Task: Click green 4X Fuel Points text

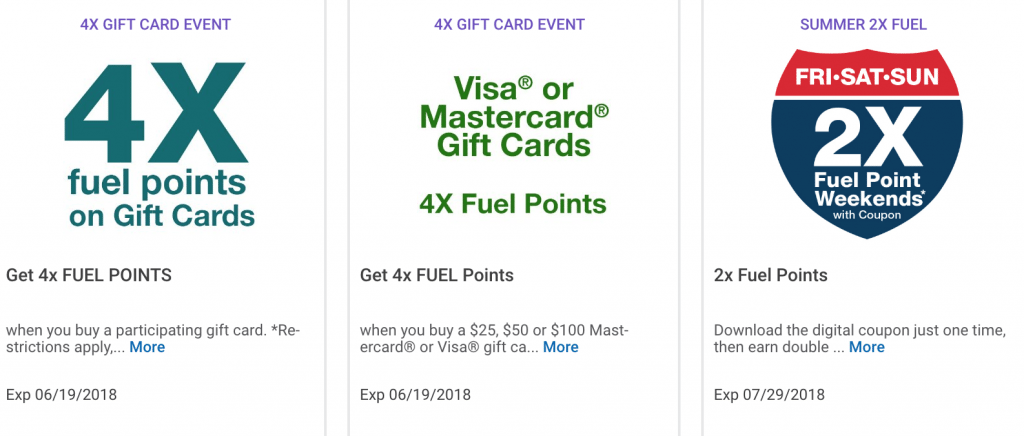Action: 513,204
